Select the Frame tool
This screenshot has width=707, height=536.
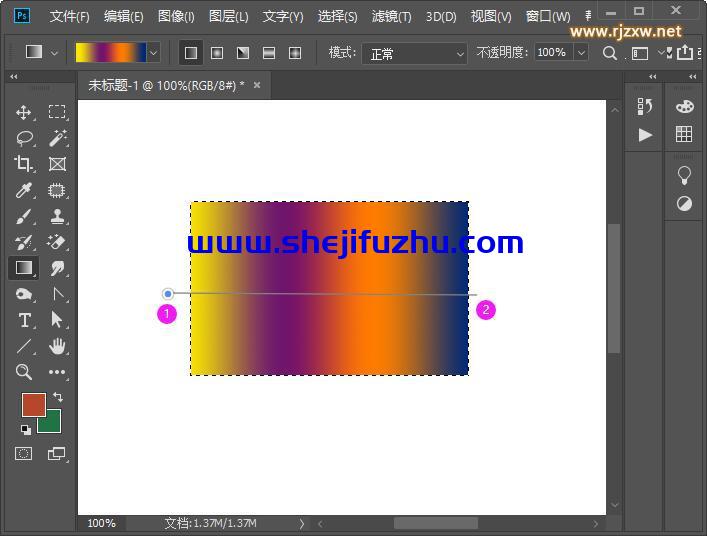[x=57, y=164]
